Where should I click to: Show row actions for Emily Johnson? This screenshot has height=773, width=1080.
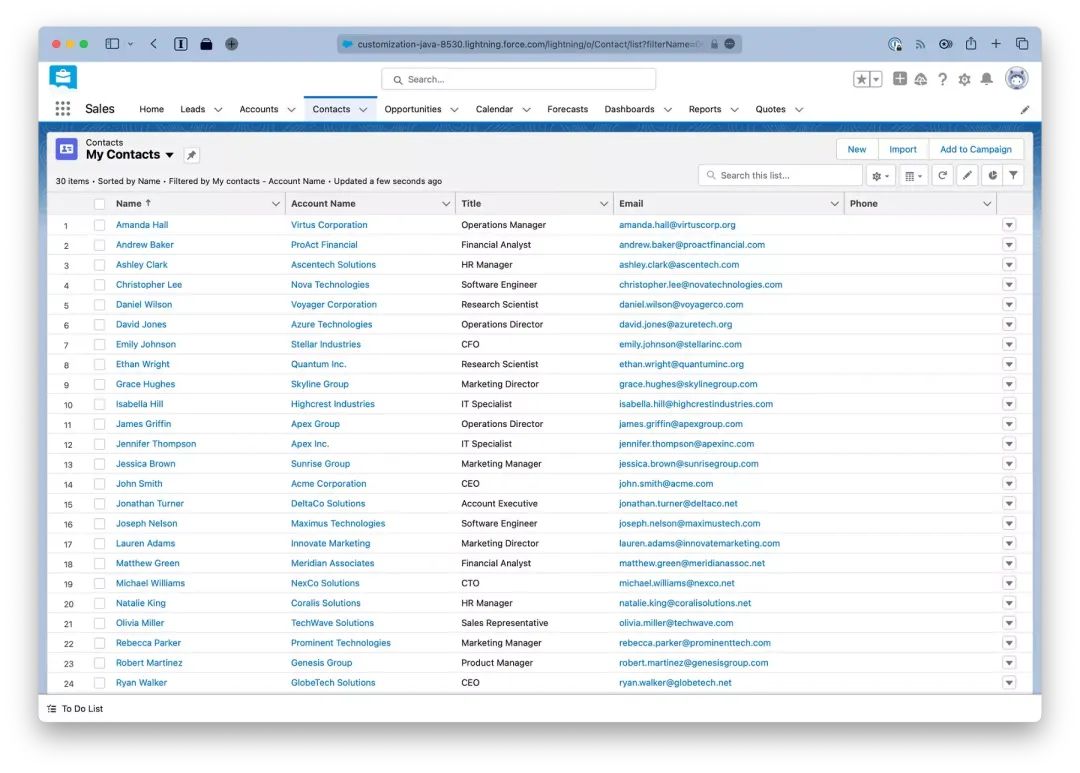[x=1009, y=344]
